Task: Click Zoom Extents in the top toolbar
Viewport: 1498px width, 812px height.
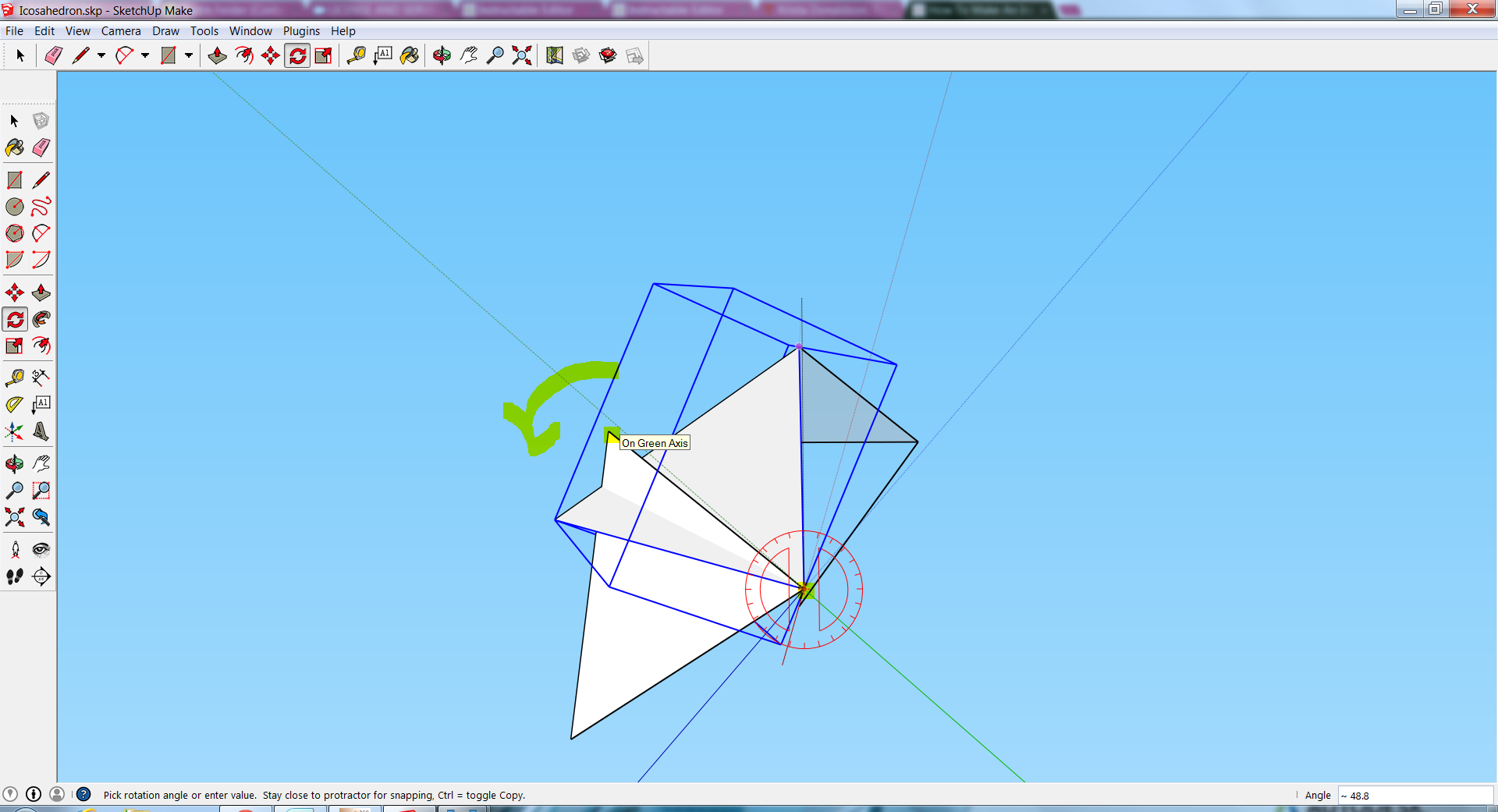Action: pyautogui.click(x=522, y=55)
